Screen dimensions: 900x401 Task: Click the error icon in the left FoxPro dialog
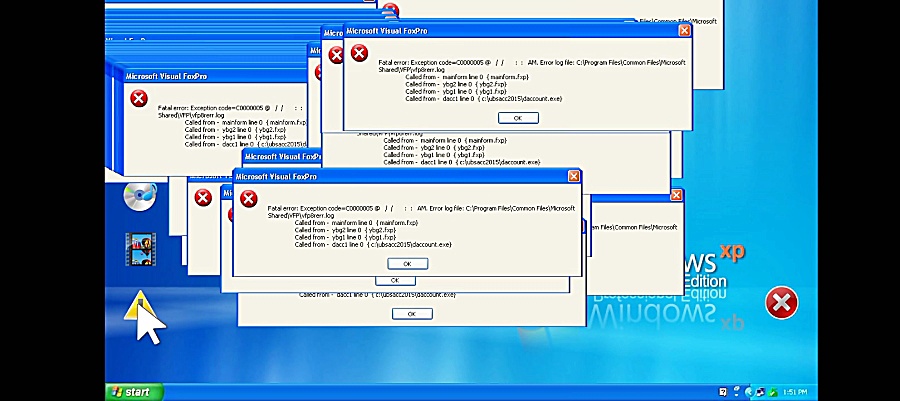(139, 98)
